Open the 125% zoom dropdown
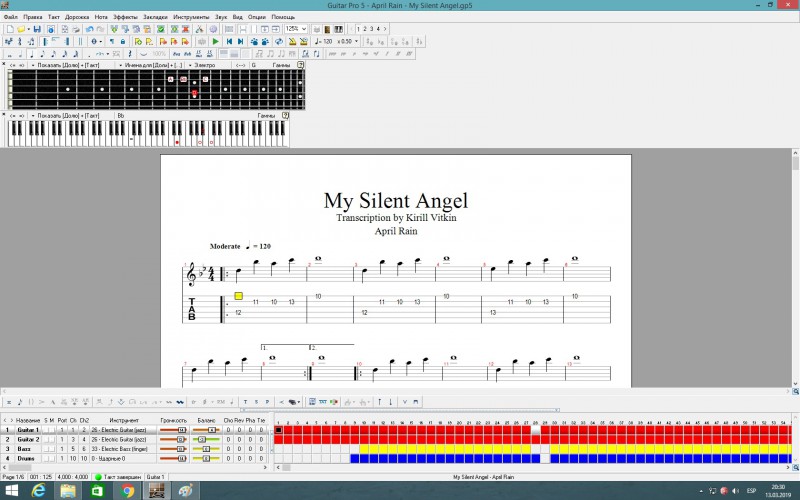800x500 pixels. click(305, 29)
